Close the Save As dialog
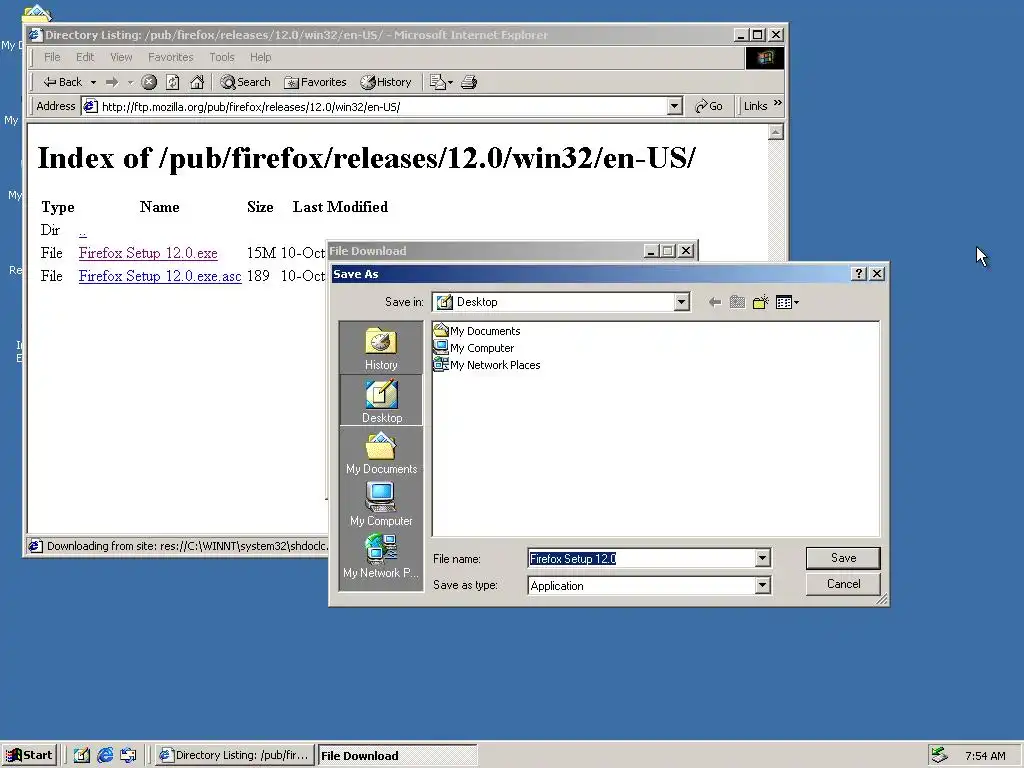The image size is (1024, 768). point(877,274)
